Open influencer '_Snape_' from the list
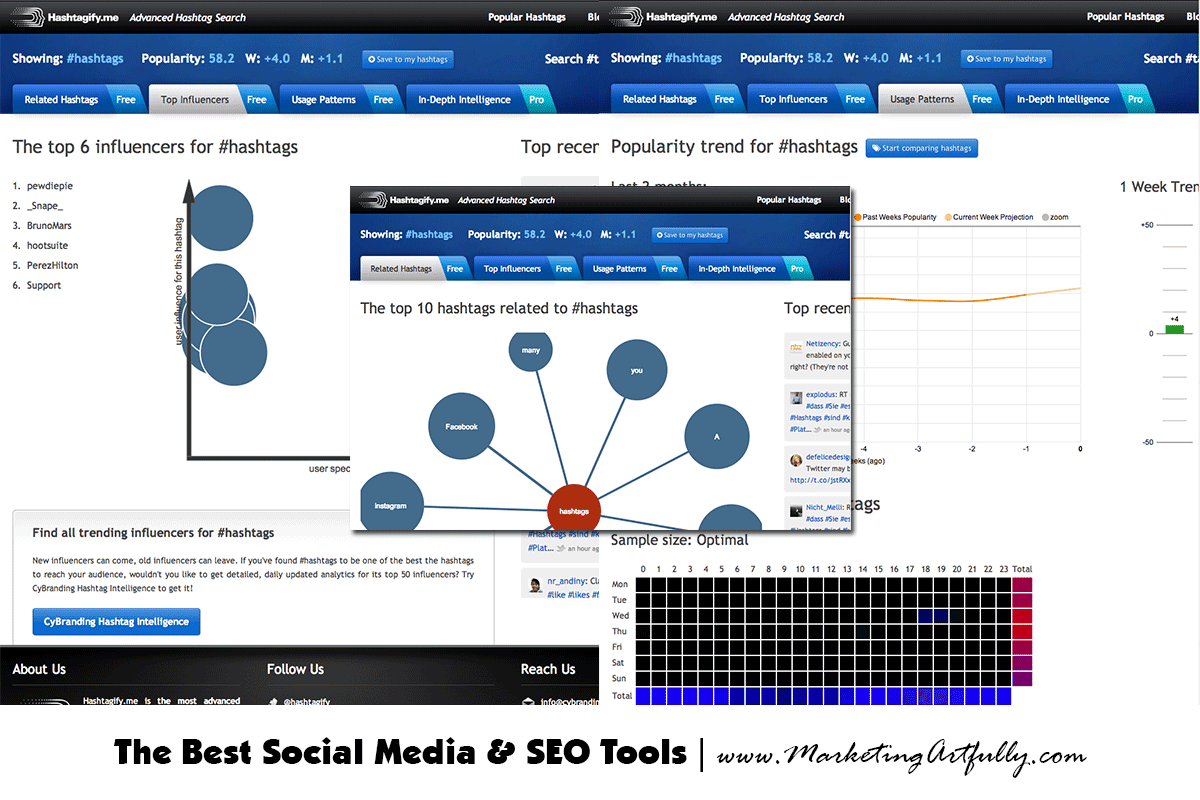 pos(45,206)
